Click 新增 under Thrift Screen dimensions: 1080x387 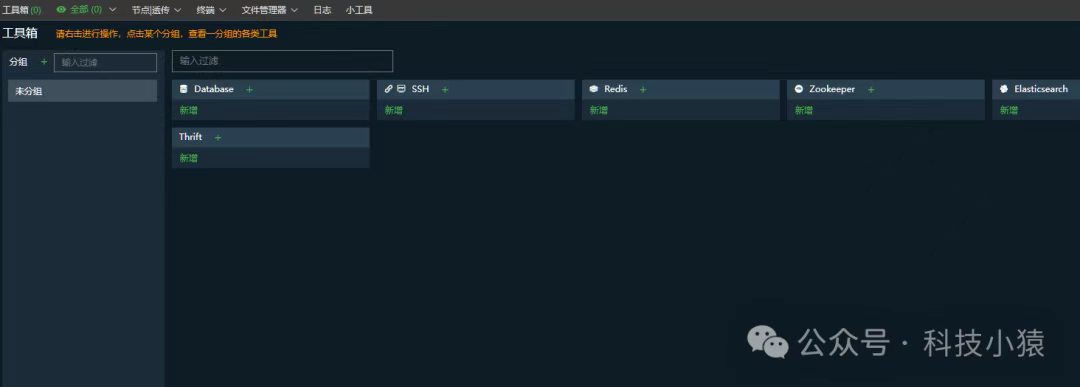tap(188, 158)
